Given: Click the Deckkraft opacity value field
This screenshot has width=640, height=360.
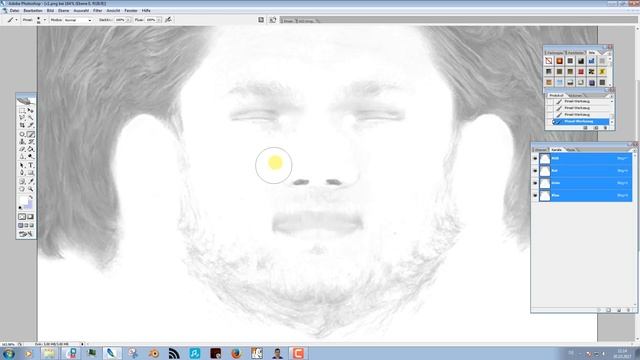Looking at the screenshot, I should (120, 20).
